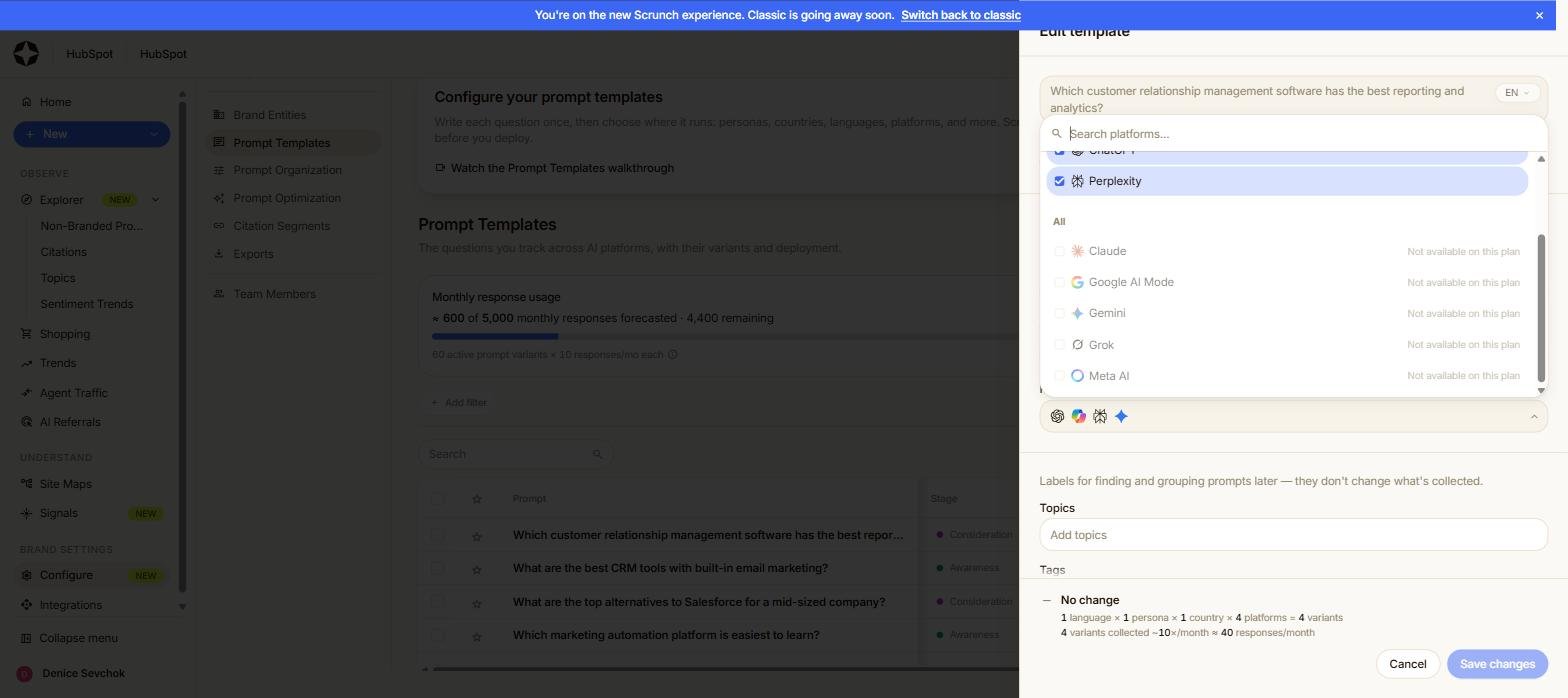This screenshot has width=1568, height=698.
Task: Click the platform list scrollbar
Action: pos(1541,307)
